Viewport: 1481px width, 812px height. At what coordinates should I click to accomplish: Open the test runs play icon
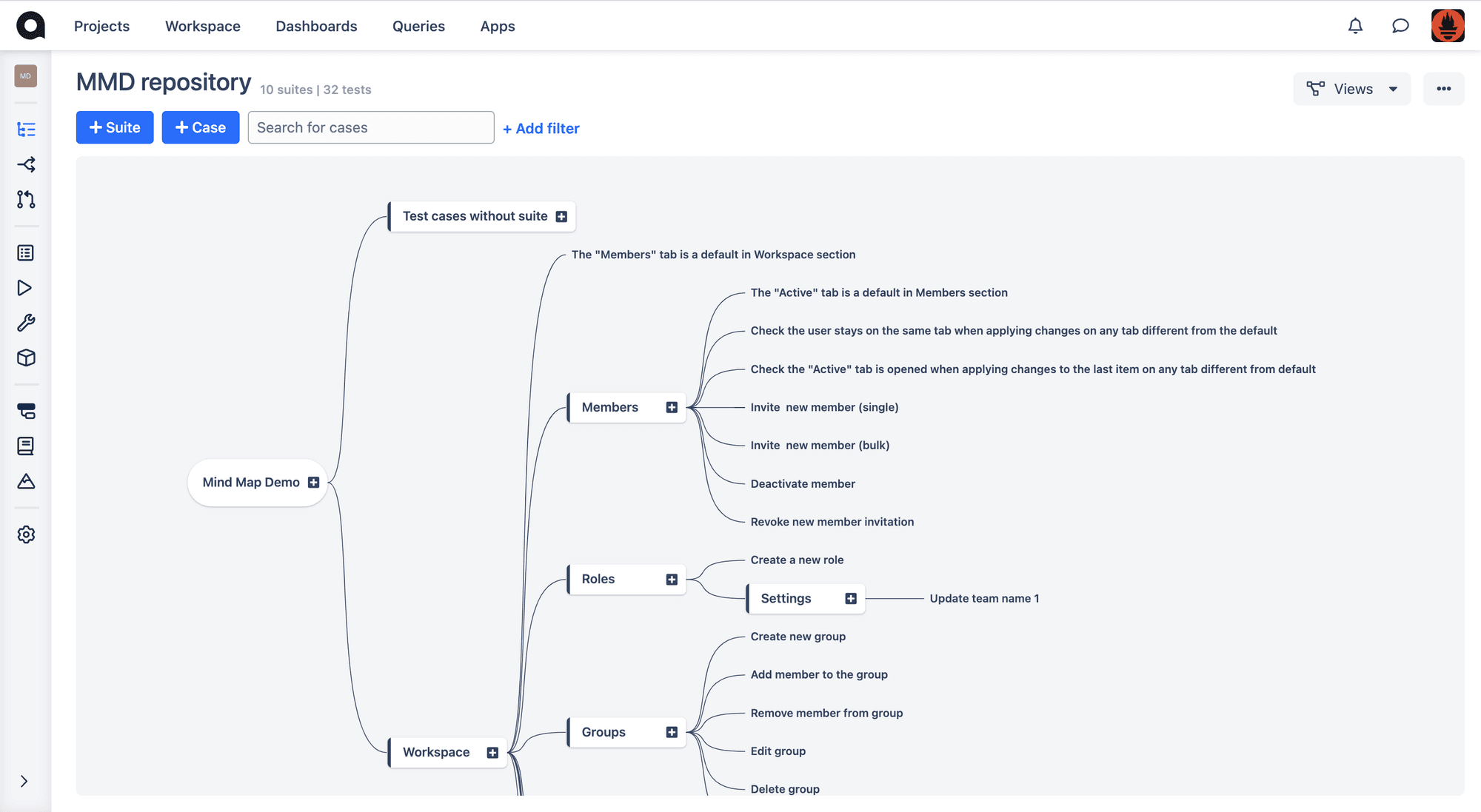pyautogui.click(x=26, y=288)
